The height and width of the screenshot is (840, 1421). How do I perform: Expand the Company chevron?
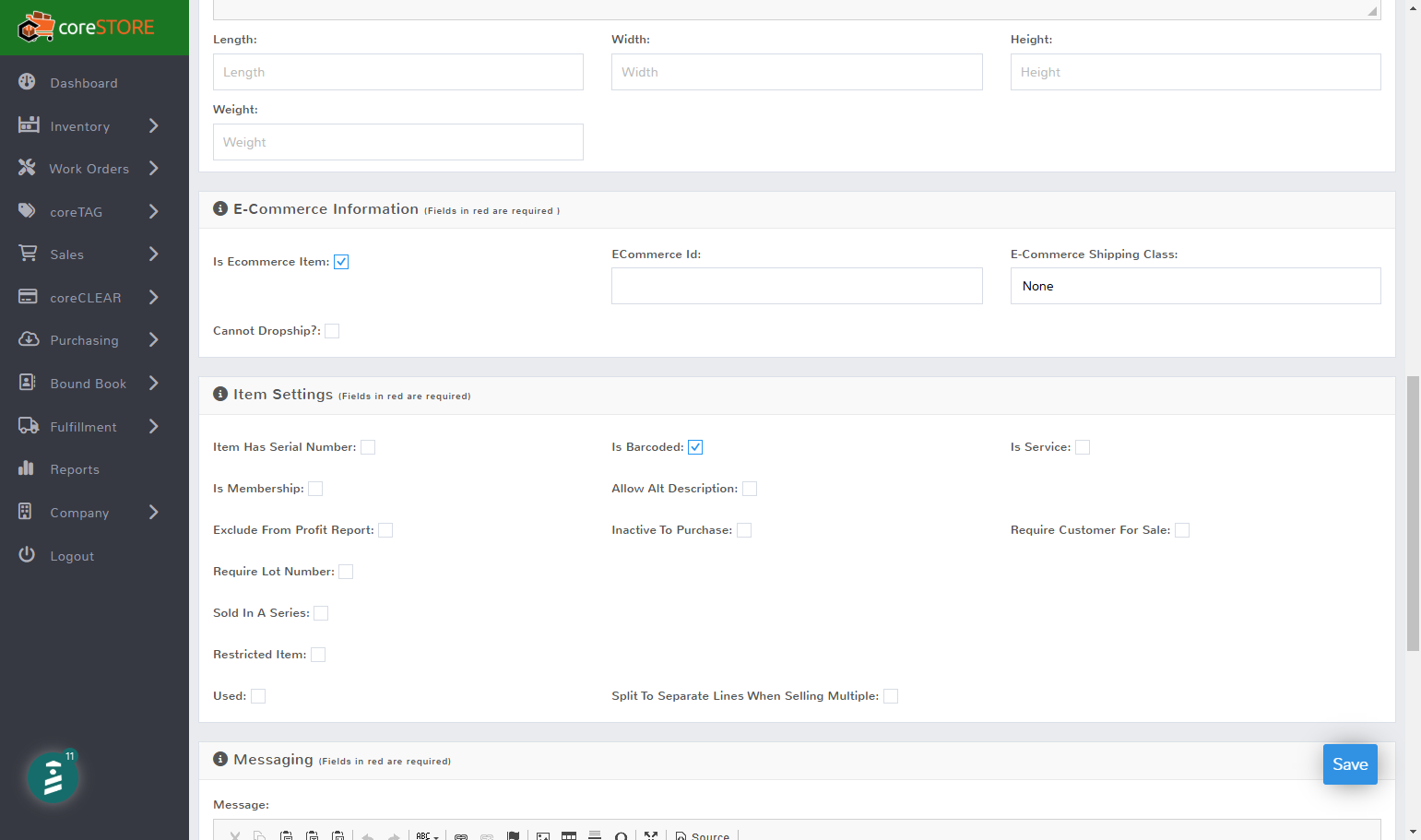tap(153, 512)
